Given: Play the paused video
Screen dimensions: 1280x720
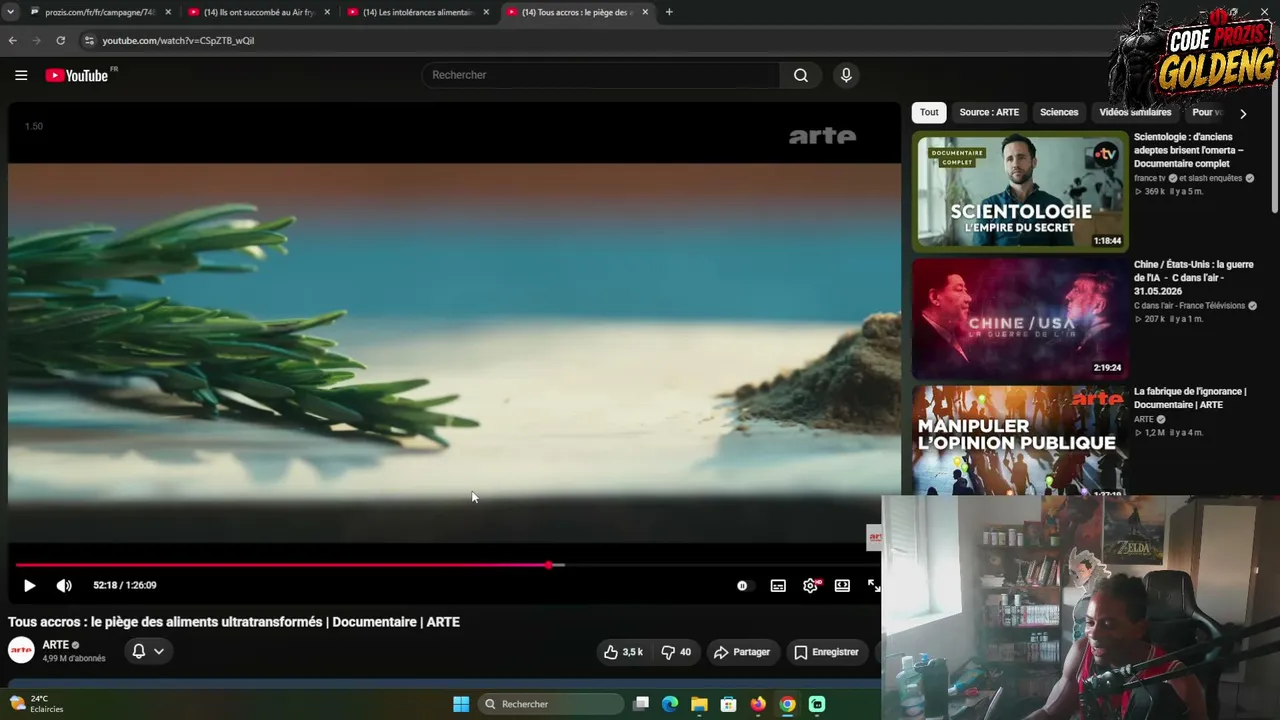Looking at the screenshot, I should coord(29,585).
